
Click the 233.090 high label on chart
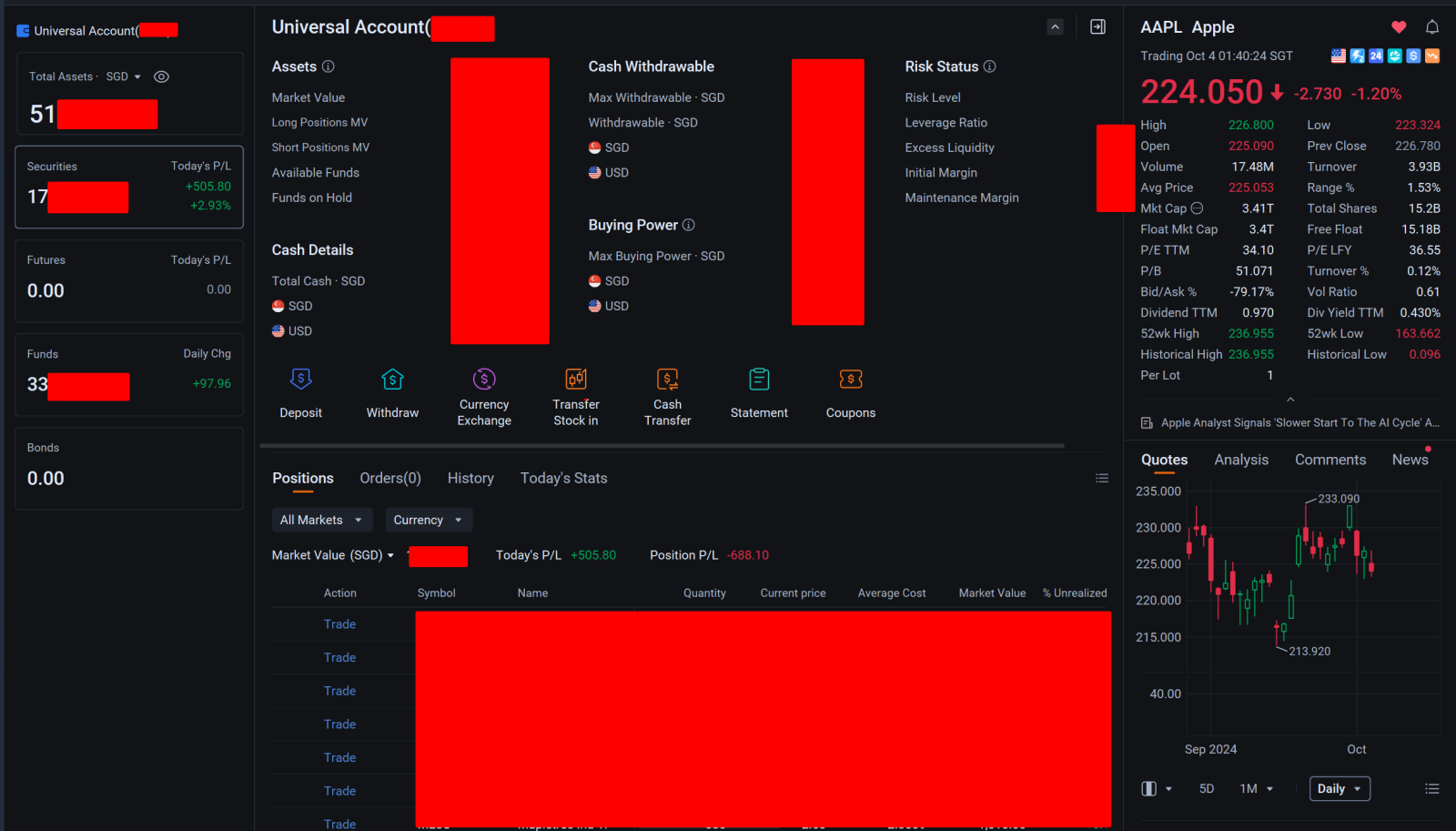1339,500
